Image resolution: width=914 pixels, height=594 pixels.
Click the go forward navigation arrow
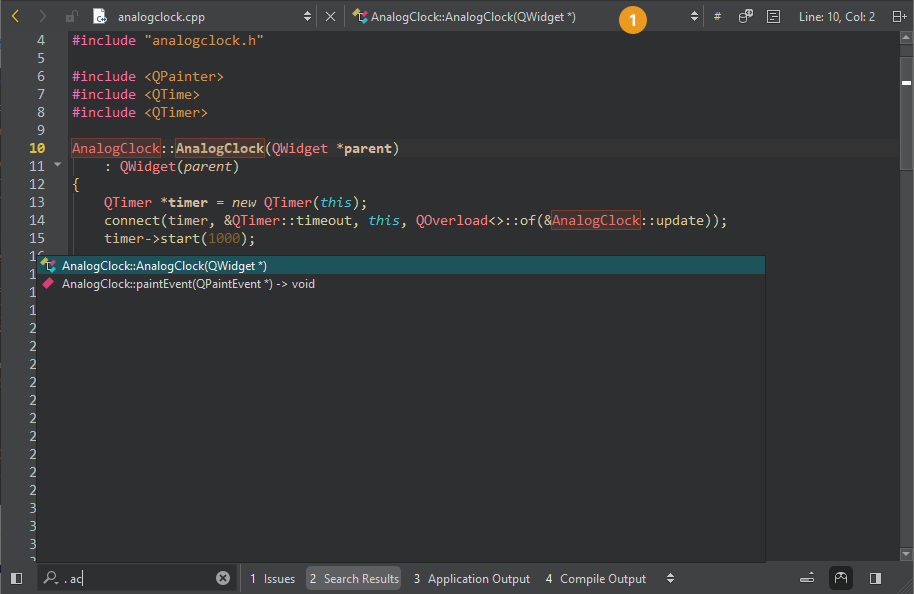click(42, 17)
